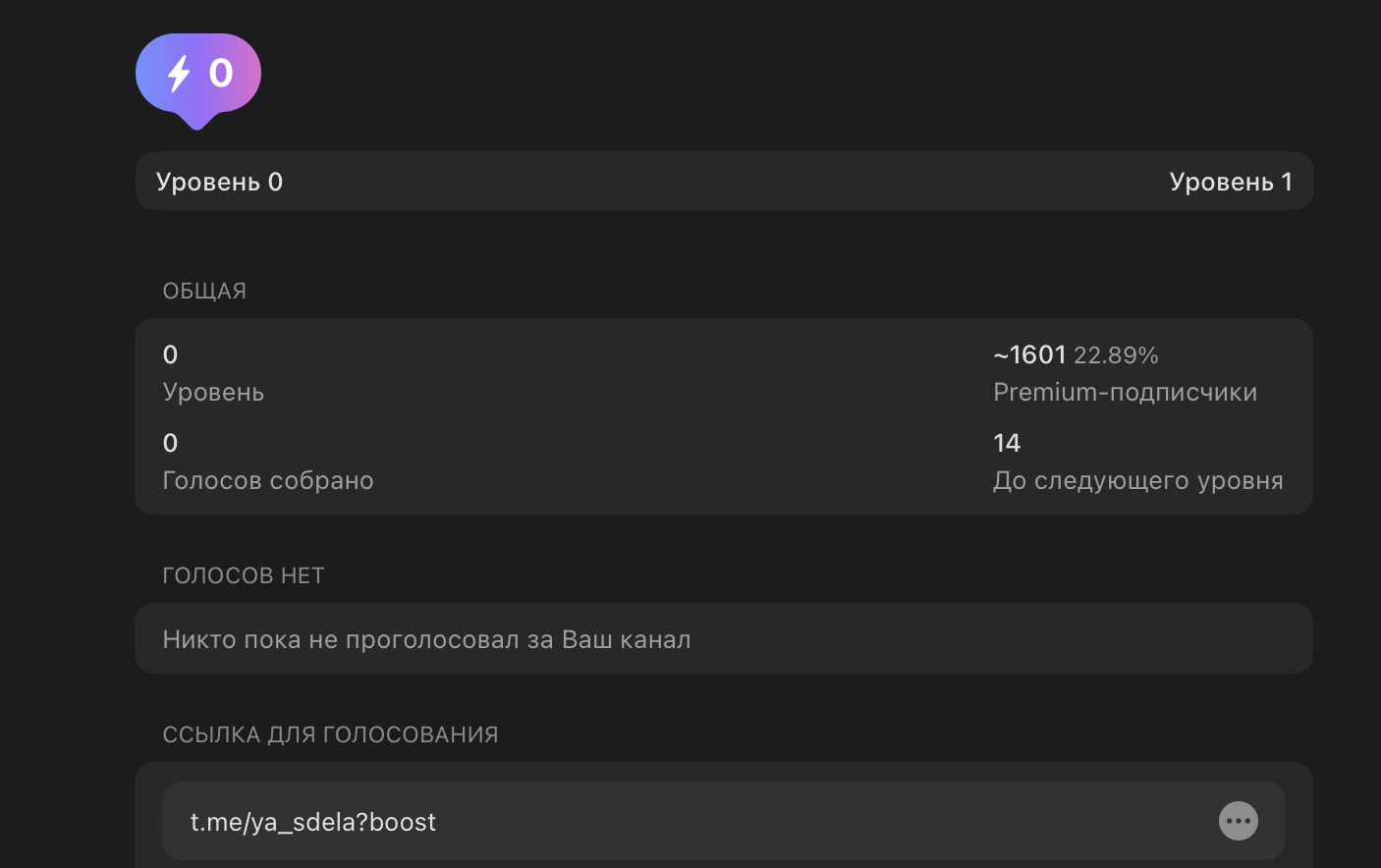
Task: Click the "Premium-подписчики" caption
Action: click(x=1125, y=392)
